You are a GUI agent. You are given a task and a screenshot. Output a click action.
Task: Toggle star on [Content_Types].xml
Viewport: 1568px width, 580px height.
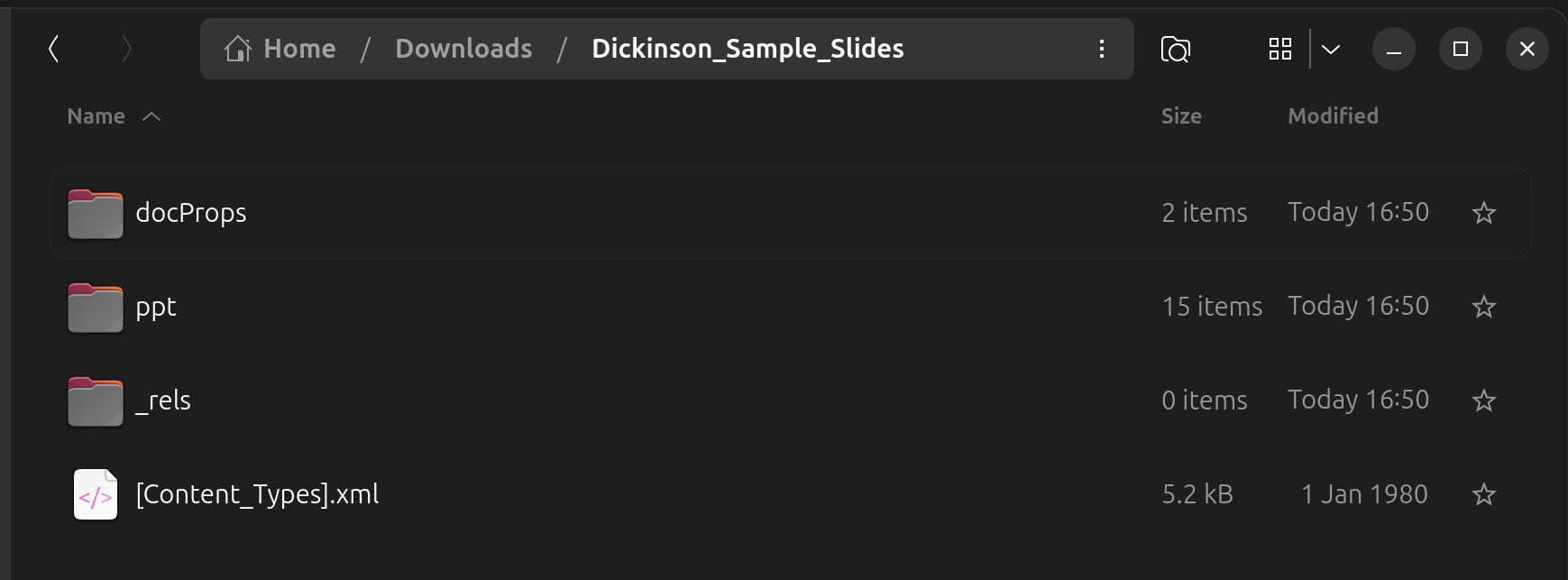click(1483, 494)
